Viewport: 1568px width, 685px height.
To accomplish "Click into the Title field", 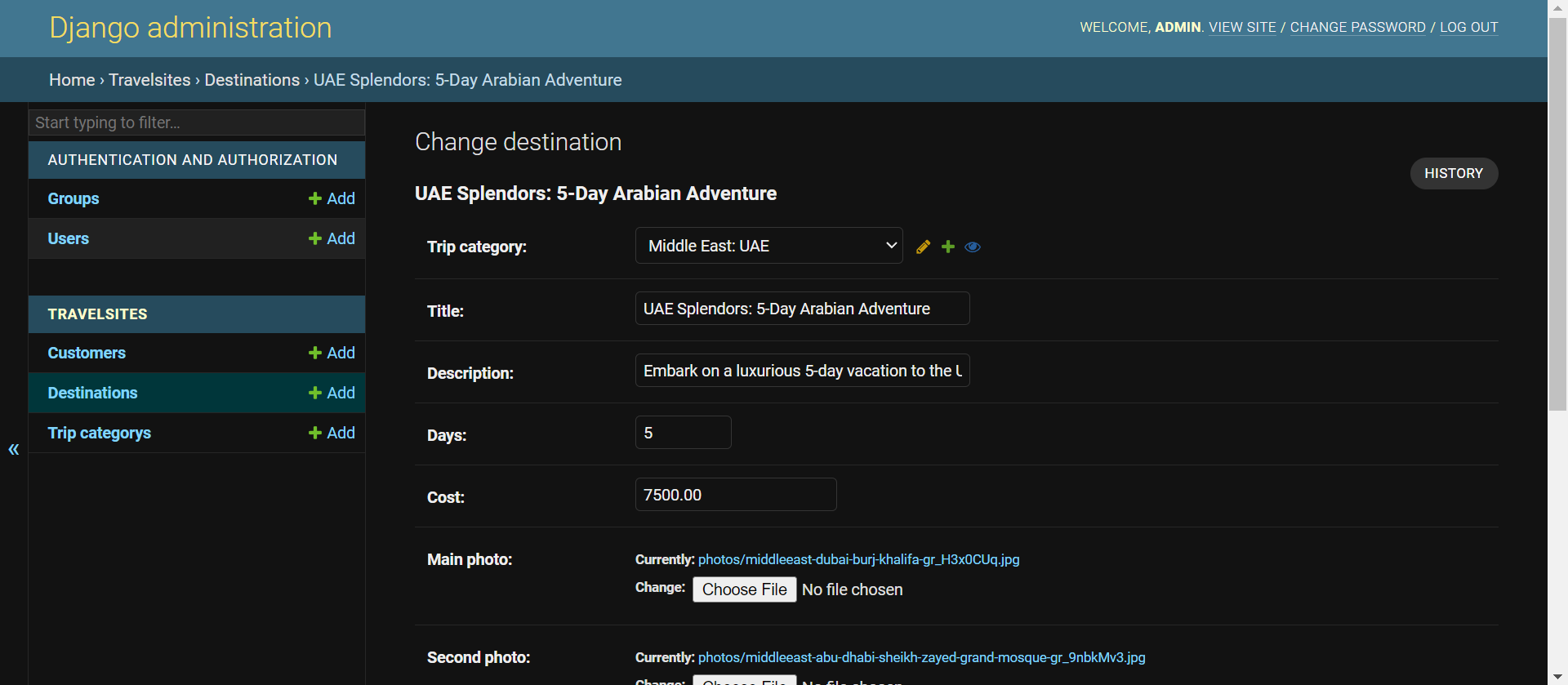I will point(802,309).
